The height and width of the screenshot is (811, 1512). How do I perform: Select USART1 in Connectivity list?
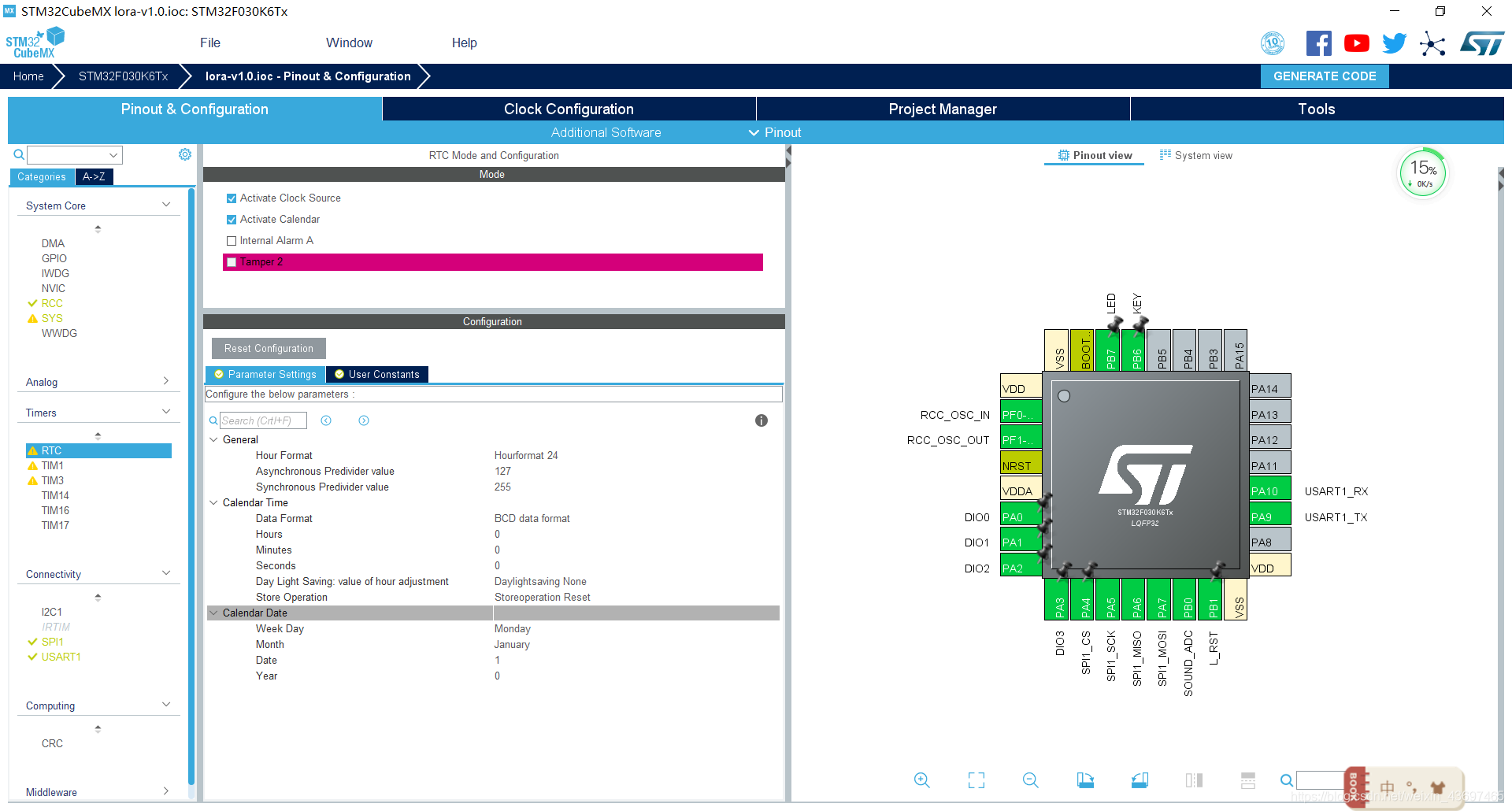[61, 657]
